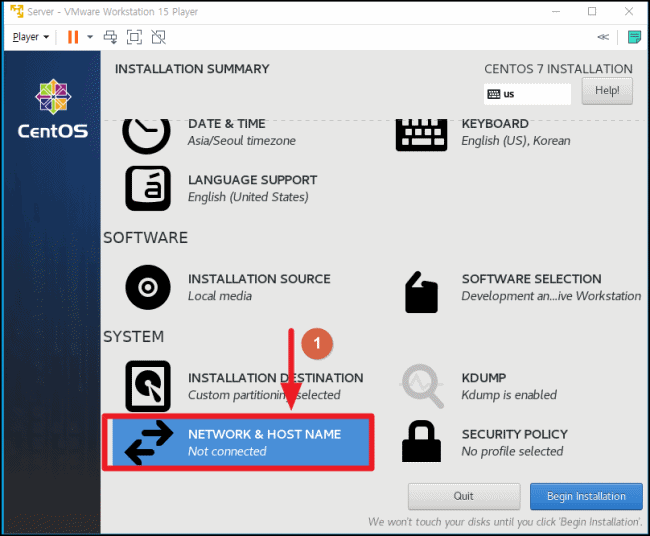
Task: Select SECURITY POLICY label
Action: click(x=514, y=434)
